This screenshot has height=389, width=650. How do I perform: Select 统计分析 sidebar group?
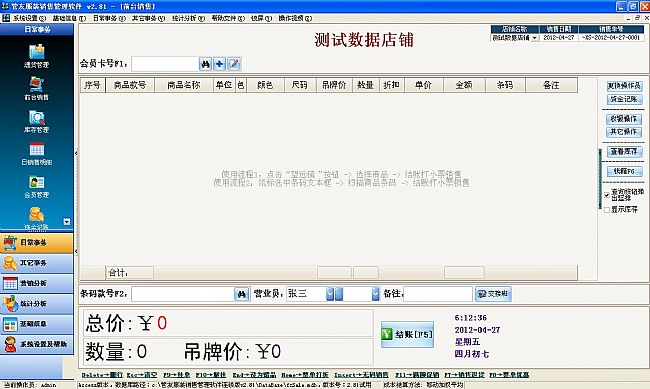(x=37, y=304)
